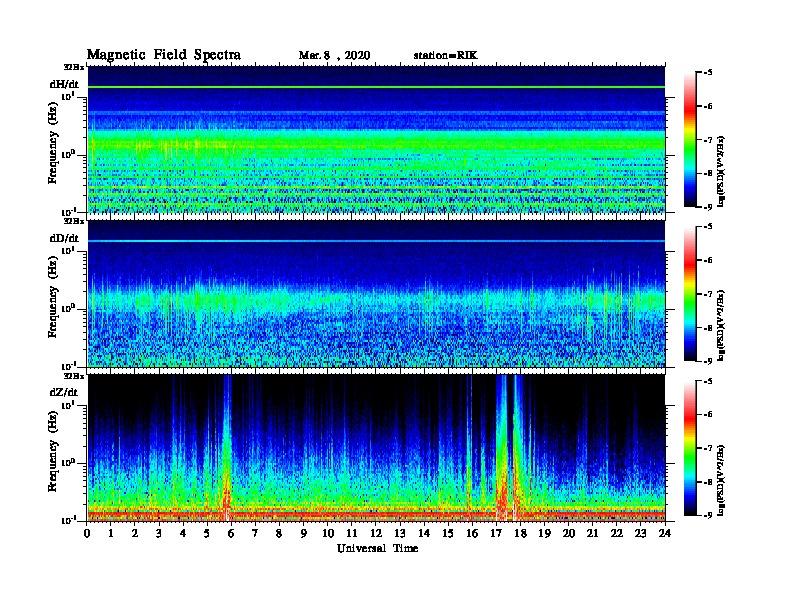Image resolution: width=792 pixels, height=612 pixels.
Task: Click hour tick label "6" on time axis
Action: click(x=231, y=533)
